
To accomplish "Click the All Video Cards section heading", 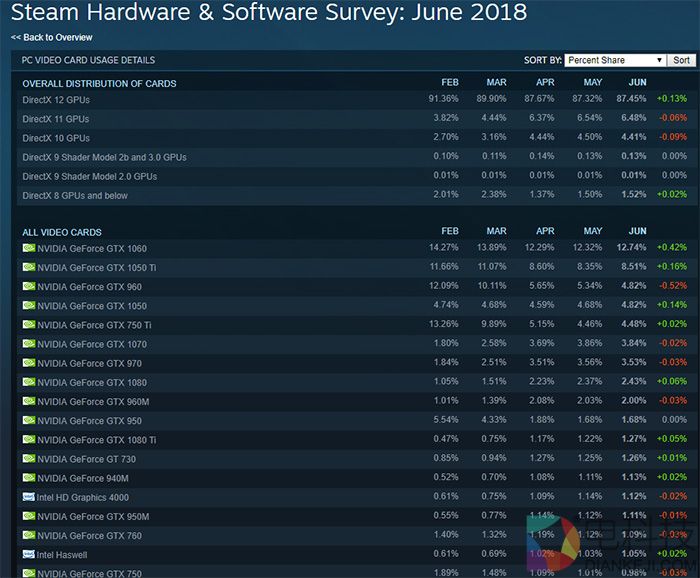I will (63, 232).
